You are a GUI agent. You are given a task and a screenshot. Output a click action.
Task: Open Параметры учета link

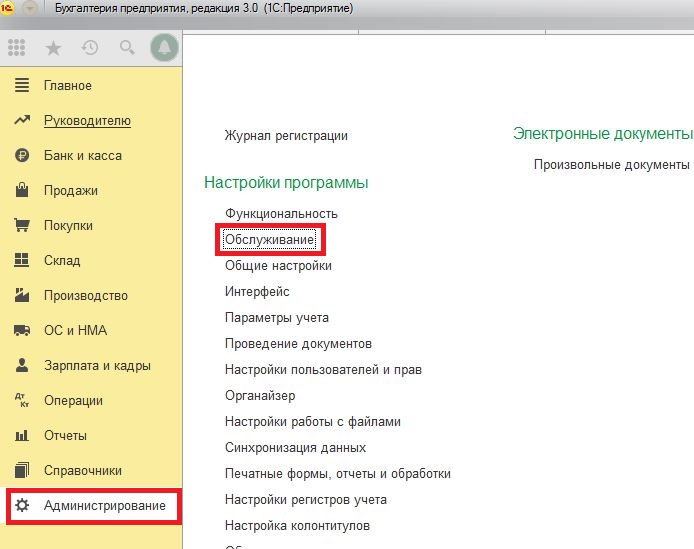[277, 317]
